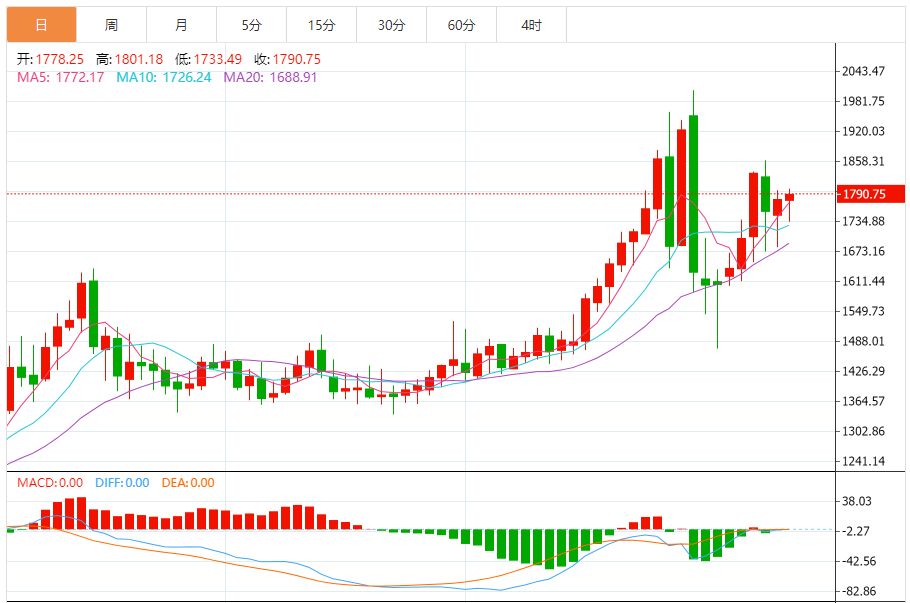
Task: Open the 5分 timeframe tab
Action: pyautogui.click(x=251, y=25)
